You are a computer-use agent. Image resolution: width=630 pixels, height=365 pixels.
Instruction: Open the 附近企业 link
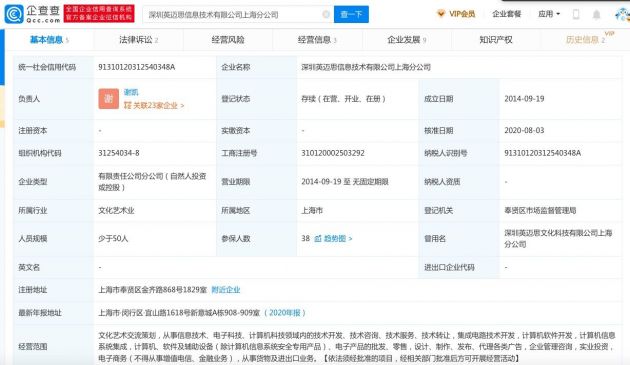(x=226, y=289)
